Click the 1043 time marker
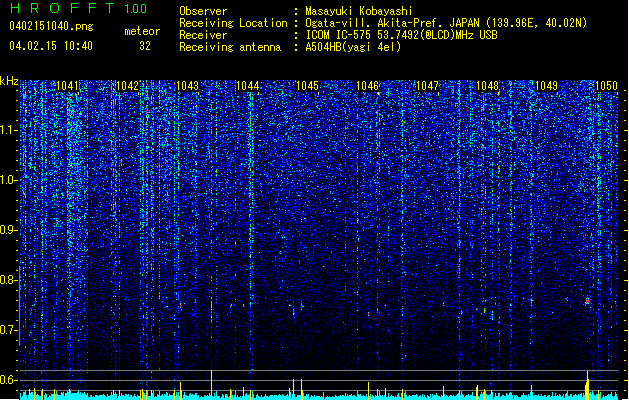 (x=188, y=86)
